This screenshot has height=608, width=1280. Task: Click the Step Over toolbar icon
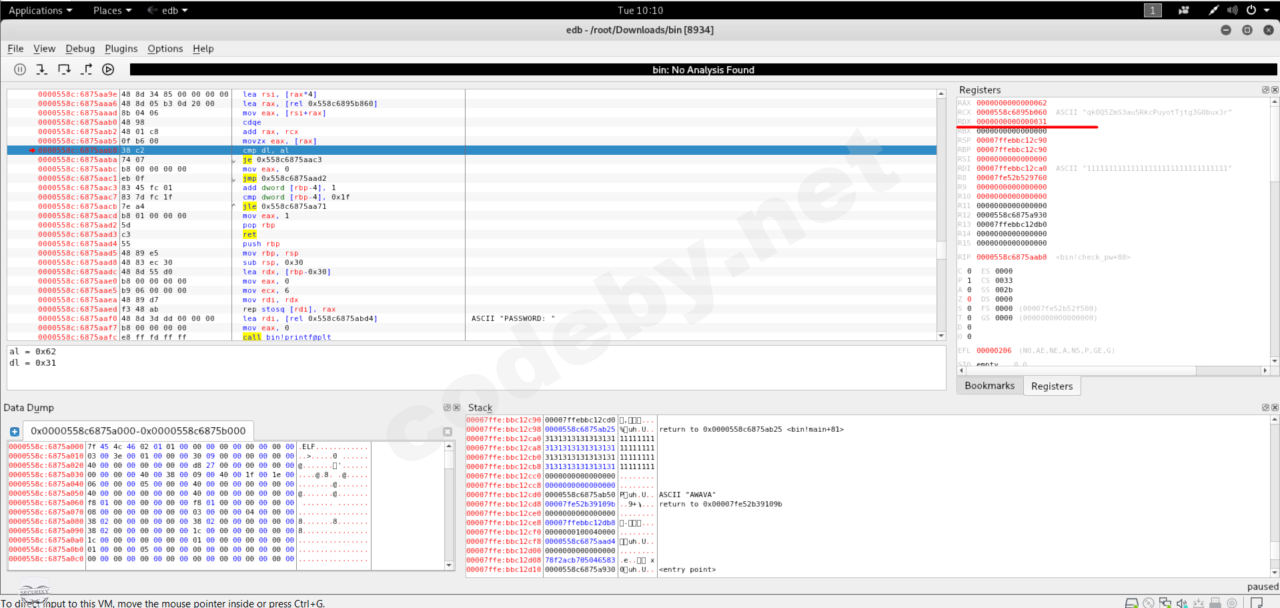point(64,69)
